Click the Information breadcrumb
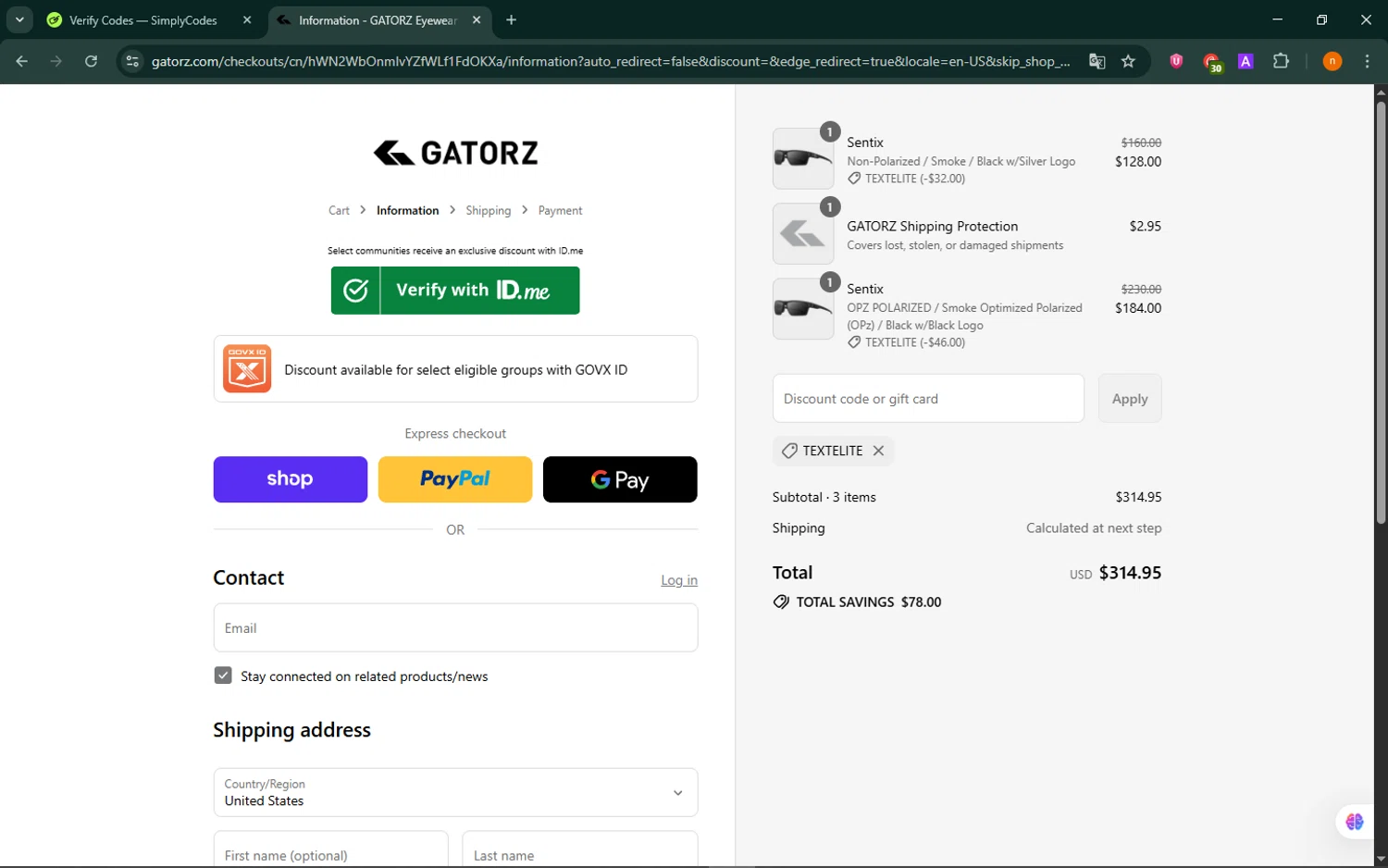This screenshot has height=868, width=1388. click(407, 211)
